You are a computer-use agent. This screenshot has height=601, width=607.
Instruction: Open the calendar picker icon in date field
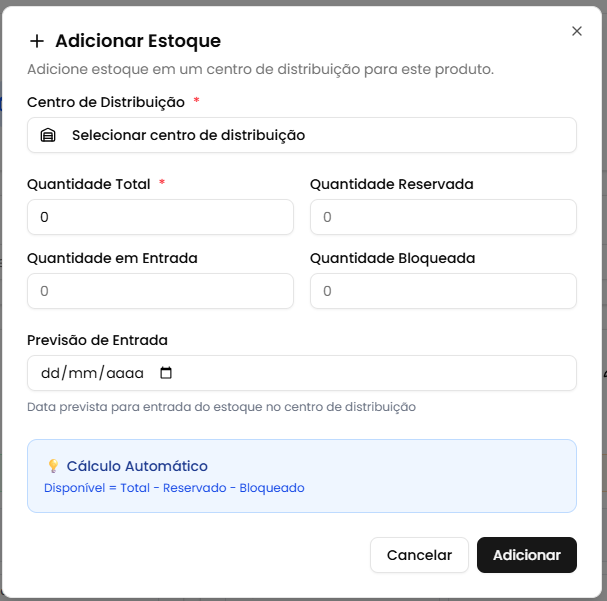tap(166, 373)
